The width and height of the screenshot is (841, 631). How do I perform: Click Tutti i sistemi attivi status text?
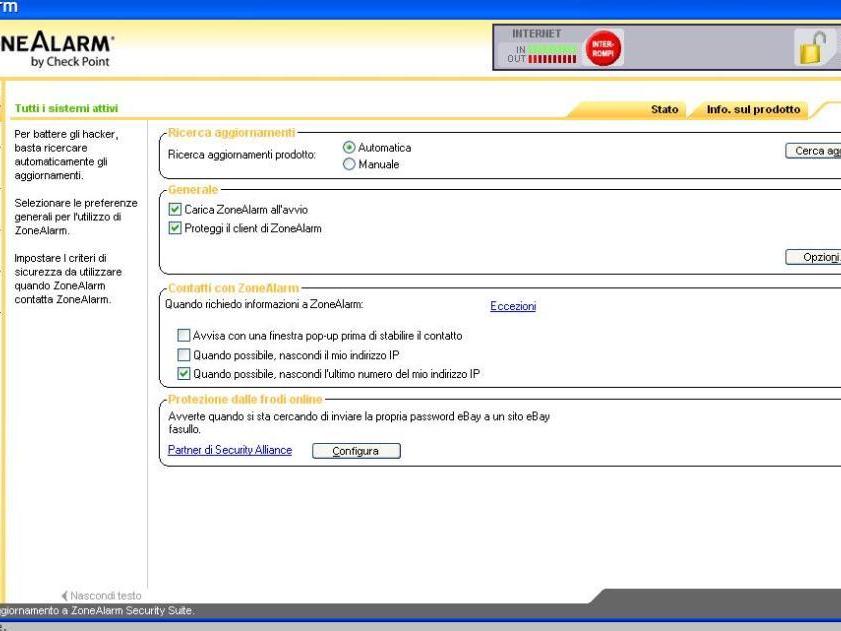[x=66, y=108]
